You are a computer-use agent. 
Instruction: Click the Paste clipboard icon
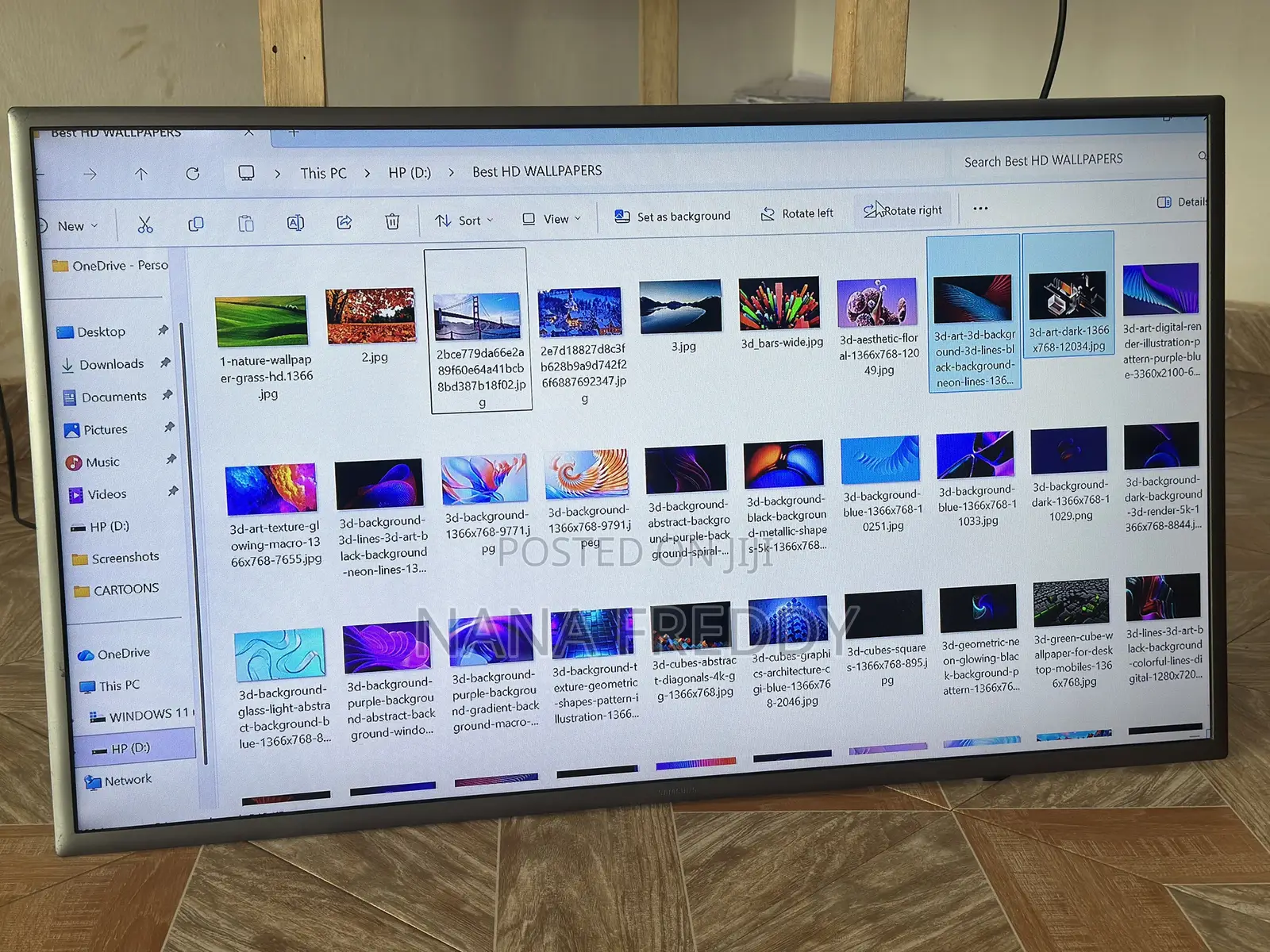pos(246,224)
